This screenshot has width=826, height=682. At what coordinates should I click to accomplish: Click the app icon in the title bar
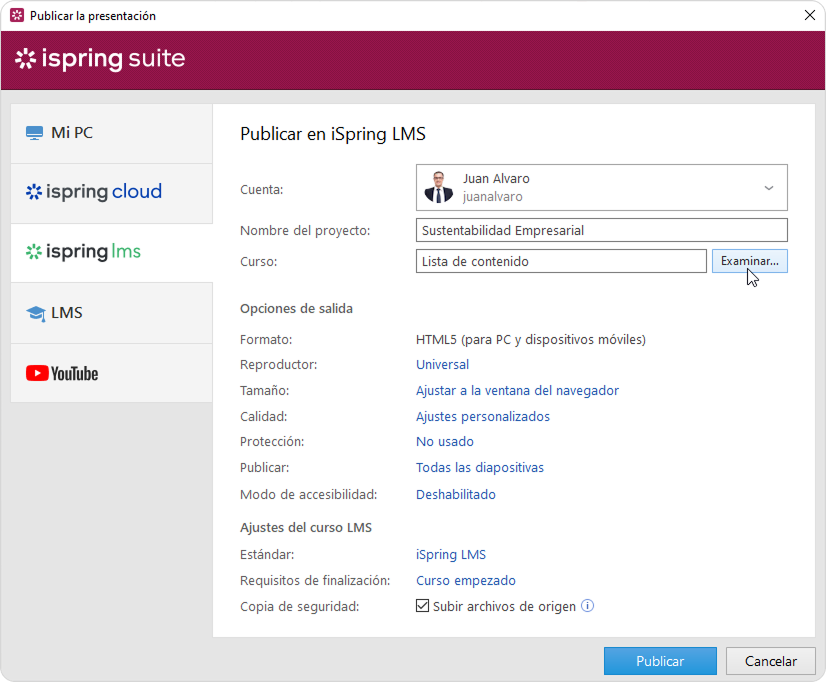16,16
